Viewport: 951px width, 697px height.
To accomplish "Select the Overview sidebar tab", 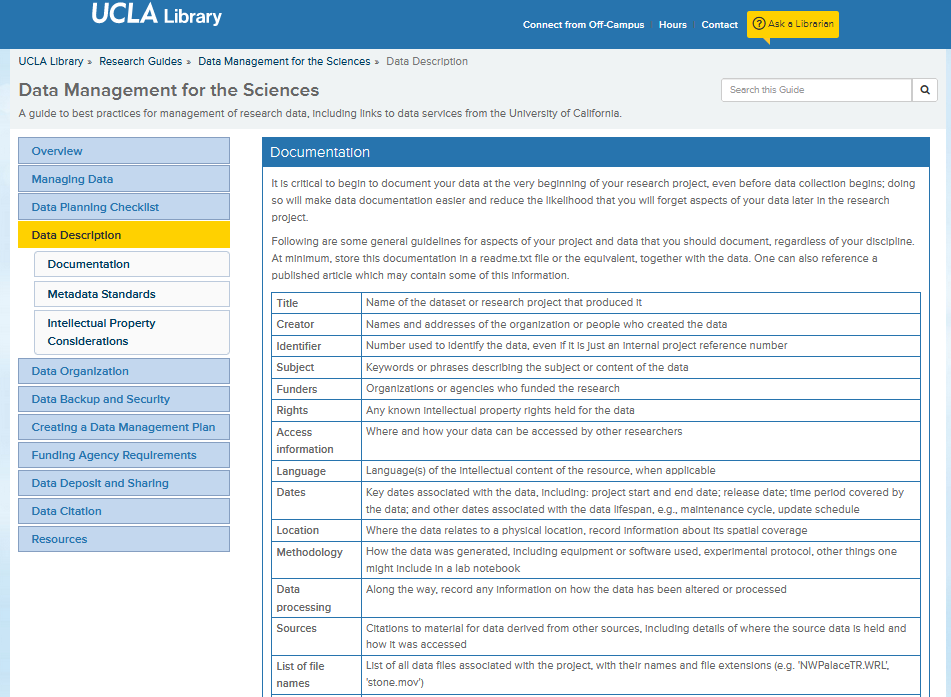I will click(x=124, y=150).
